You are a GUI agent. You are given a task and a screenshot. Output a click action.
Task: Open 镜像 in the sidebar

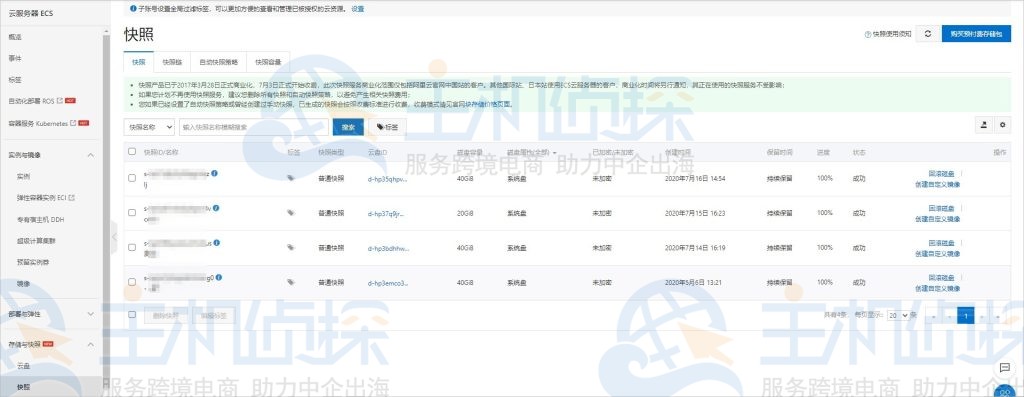point(24,283)
